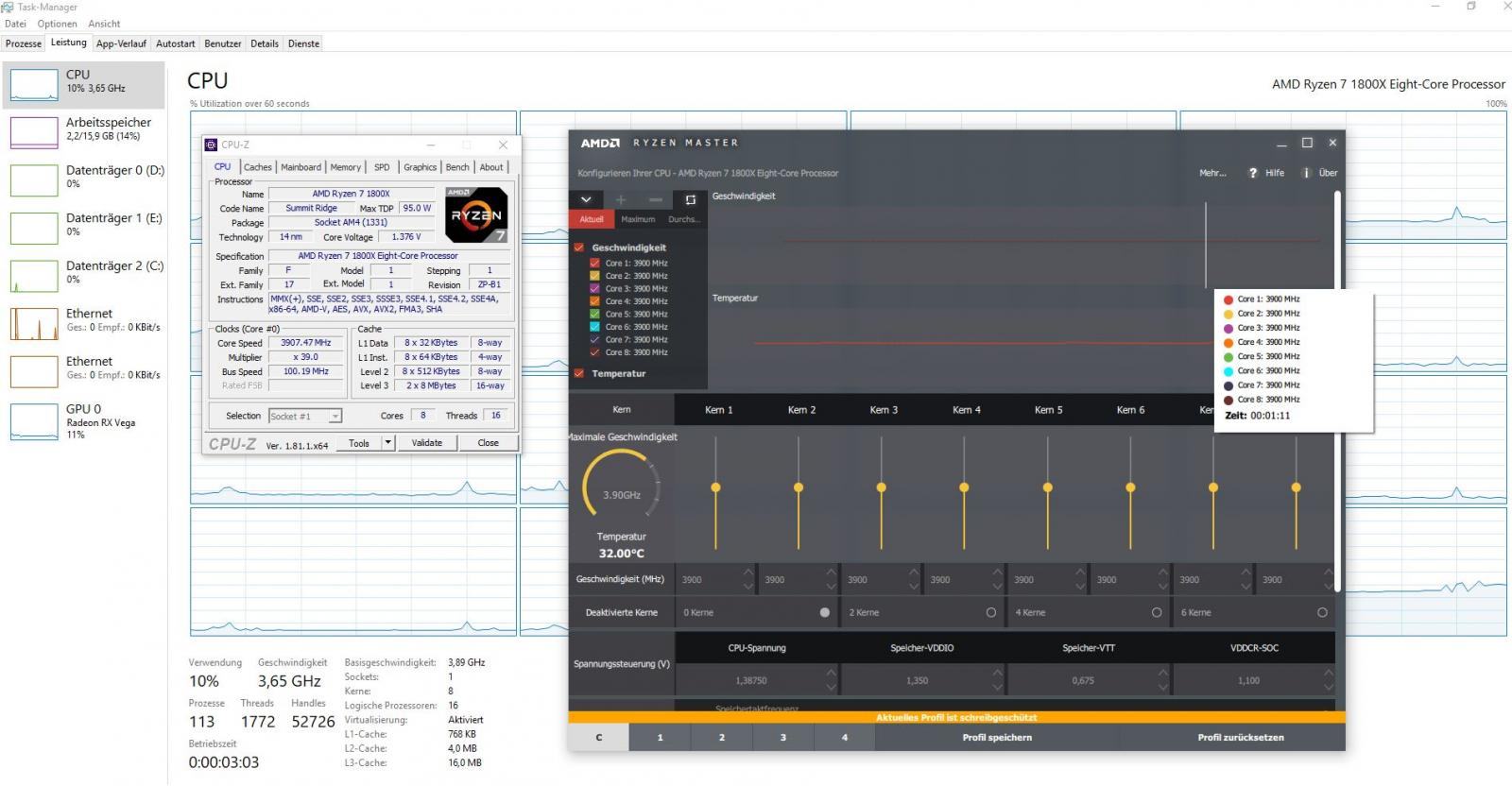Viewport: 1512px width, 786px height.
Task: Open the Datei menu in Task Manager
Action: (15, 24)
